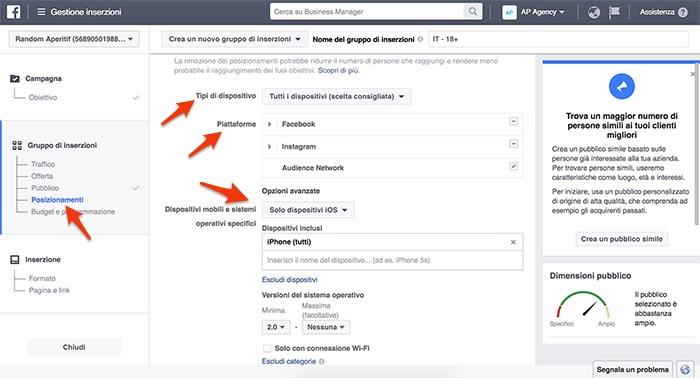Open the Tutti i dispositivi dropdown
Screen dimensions: 700x378
[x=337, y=96]
